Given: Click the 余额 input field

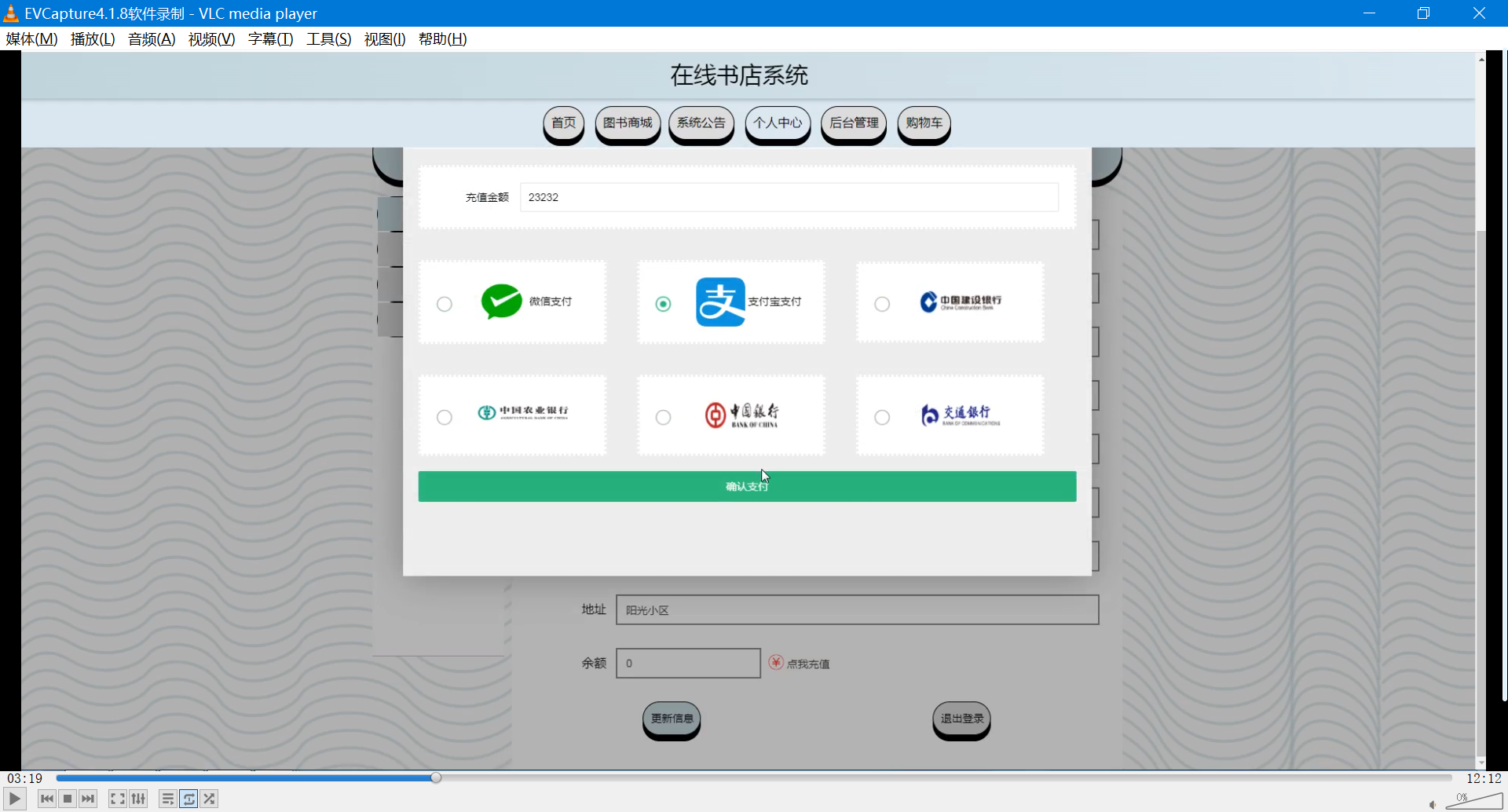Looking at the screenshot, I should 688,664.
